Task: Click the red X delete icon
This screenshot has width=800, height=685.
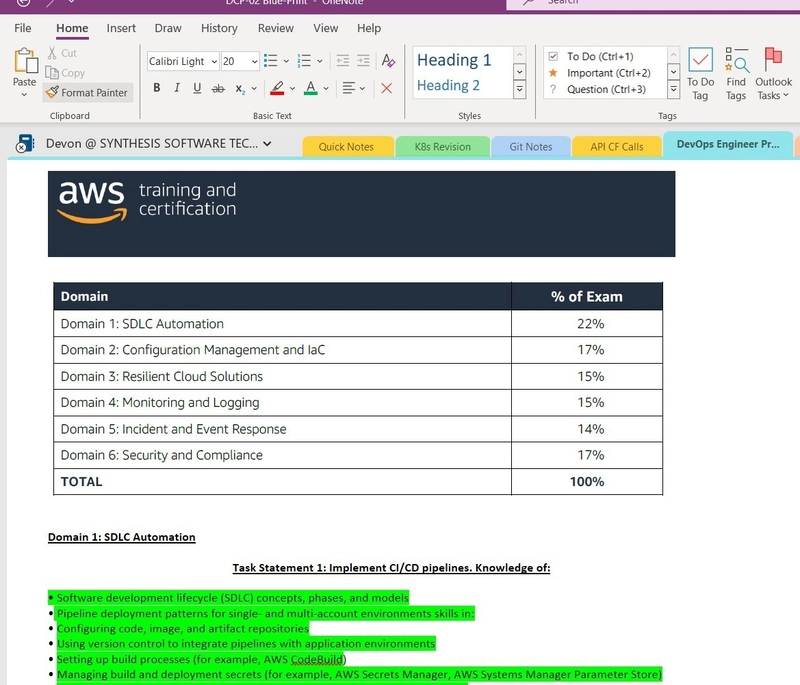Action: pos(387,89)
